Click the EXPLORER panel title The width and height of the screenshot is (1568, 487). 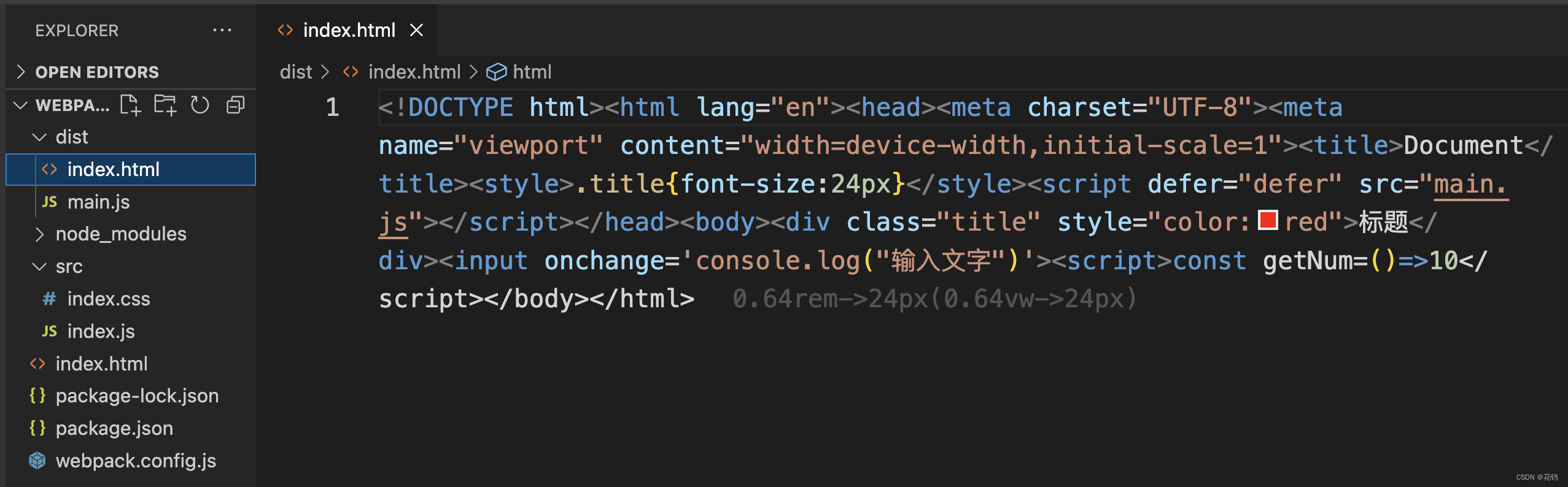click(77, 31)
